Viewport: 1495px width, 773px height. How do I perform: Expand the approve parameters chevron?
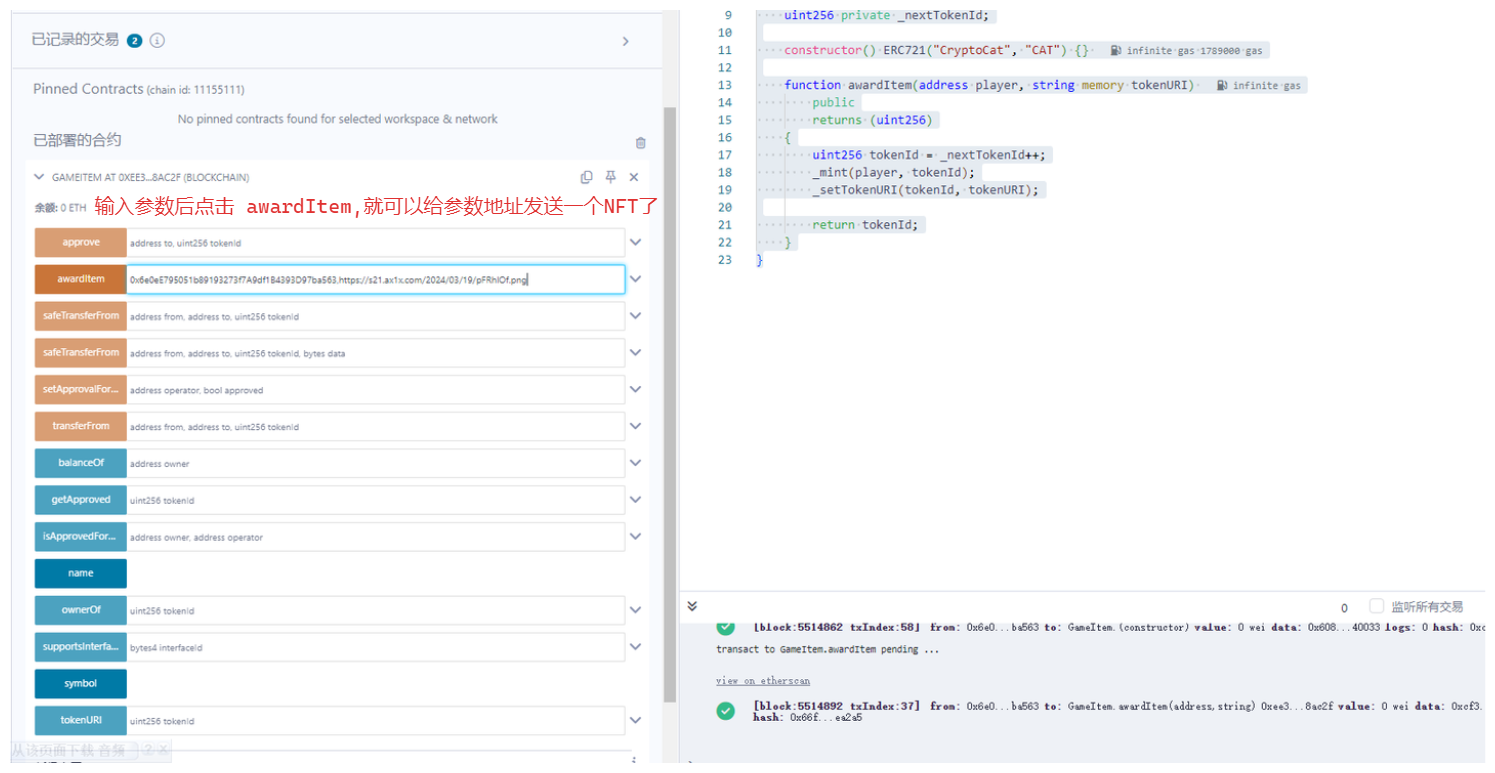[x=635, y=242]
